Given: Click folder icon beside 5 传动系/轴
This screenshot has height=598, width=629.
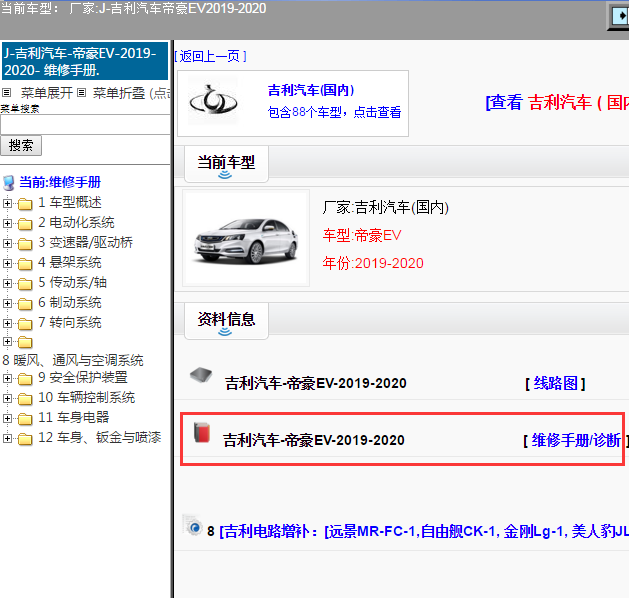Looking at the screenshot, I should coord(25,284).
